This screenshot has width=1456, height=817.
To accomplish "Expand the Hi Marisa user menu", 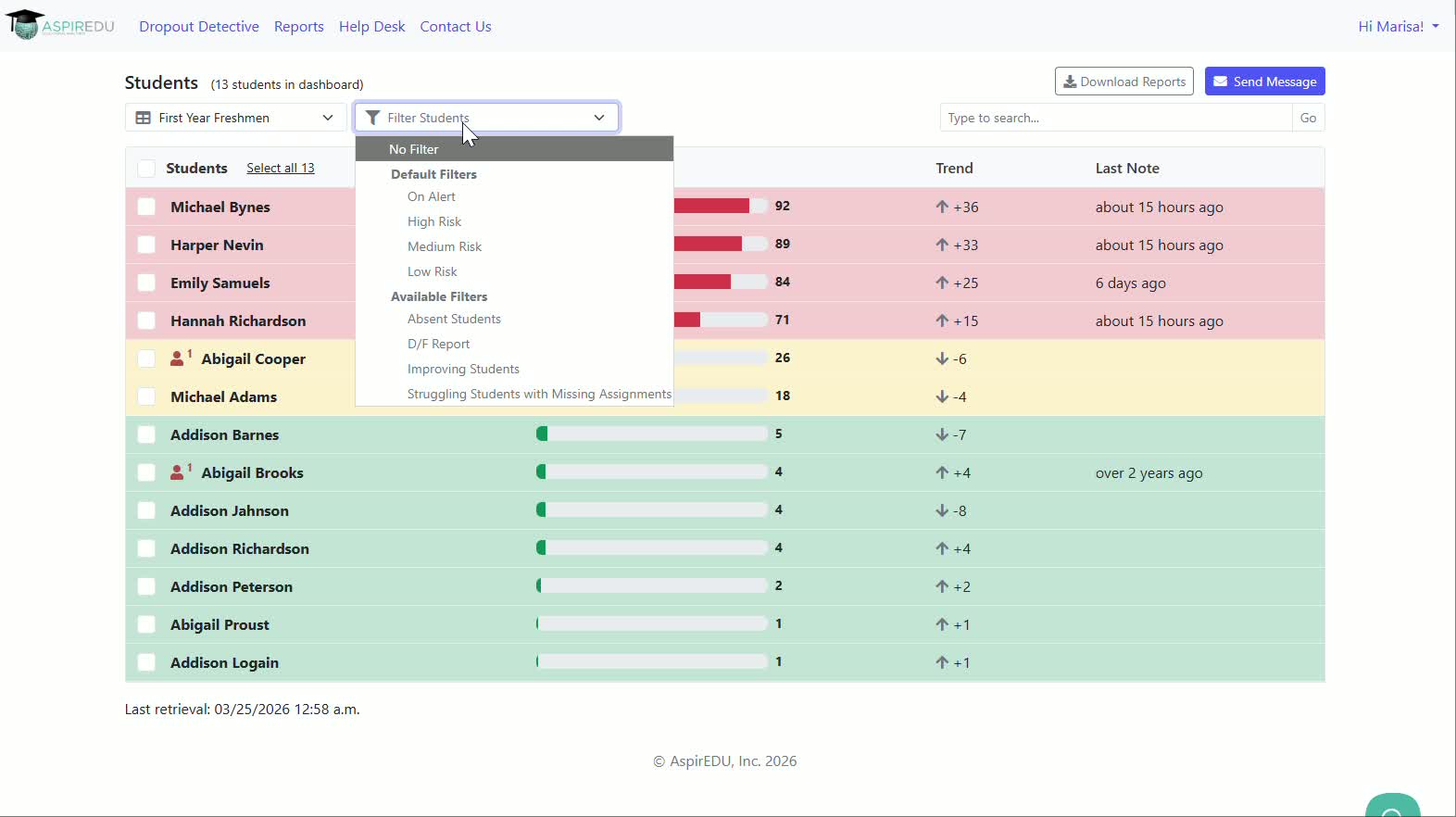I will point(1398,27).
